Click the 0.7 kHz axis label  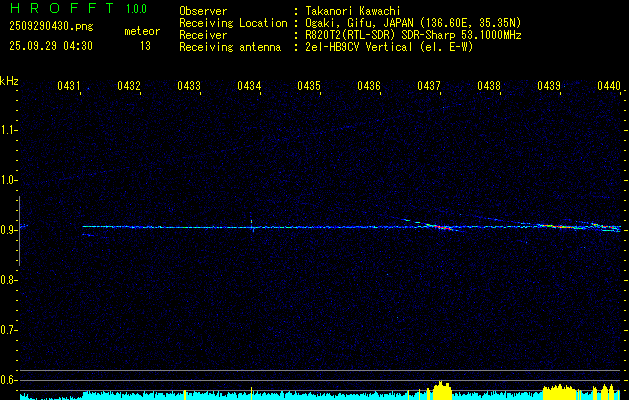(9, 330)
